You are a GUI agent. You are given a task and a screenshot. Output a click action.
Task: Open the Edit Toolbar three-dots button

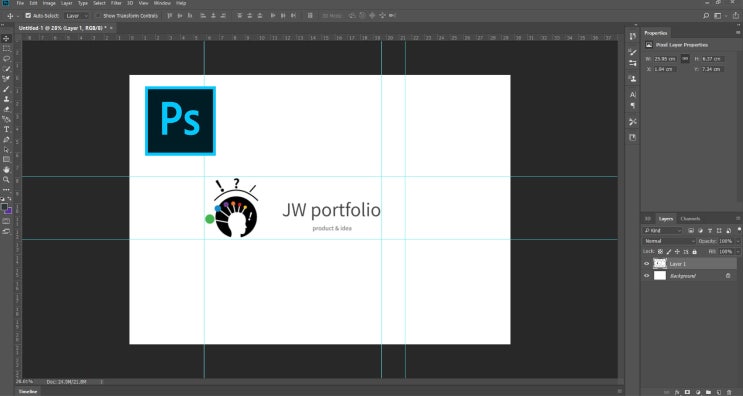click(7, 189)
